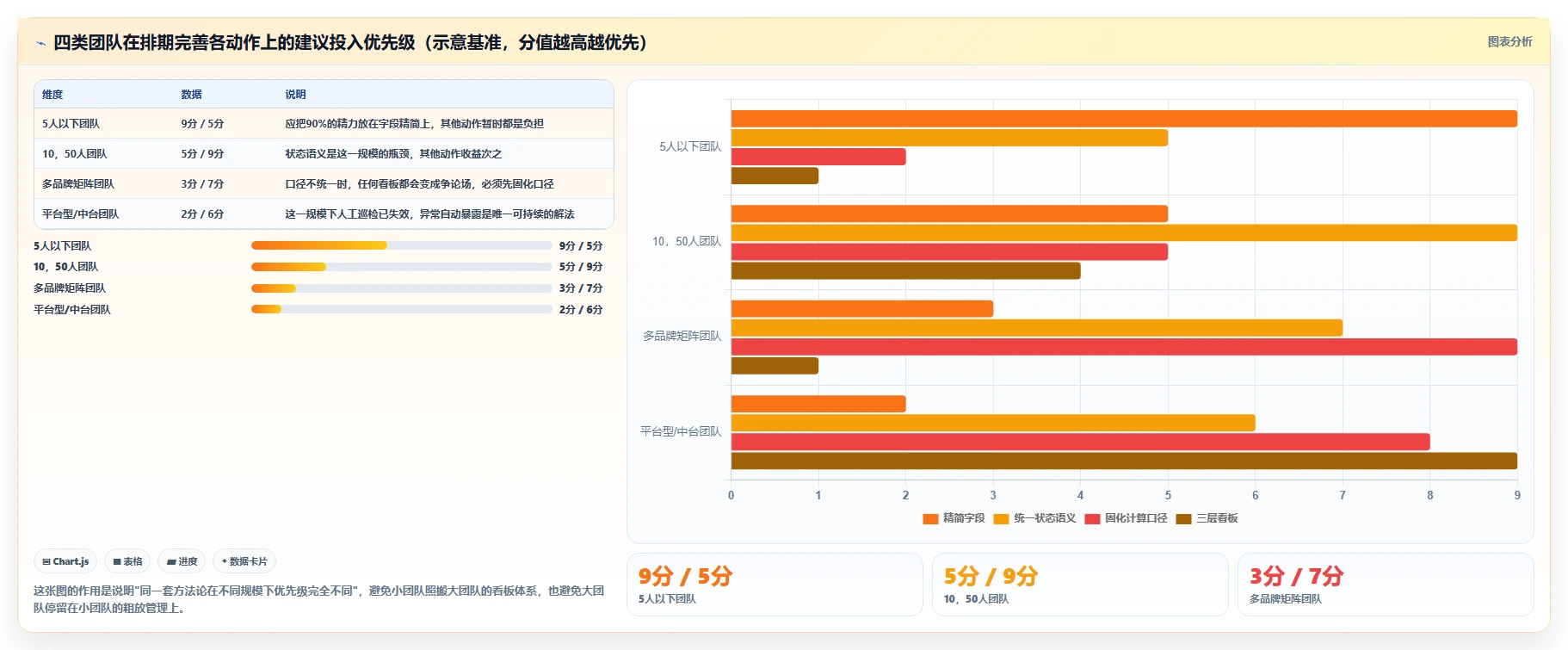Viewport: 1568px width, 650px height.
Task: Click the 3分 / 7分 stat card
Action: tap(1386, 585)
